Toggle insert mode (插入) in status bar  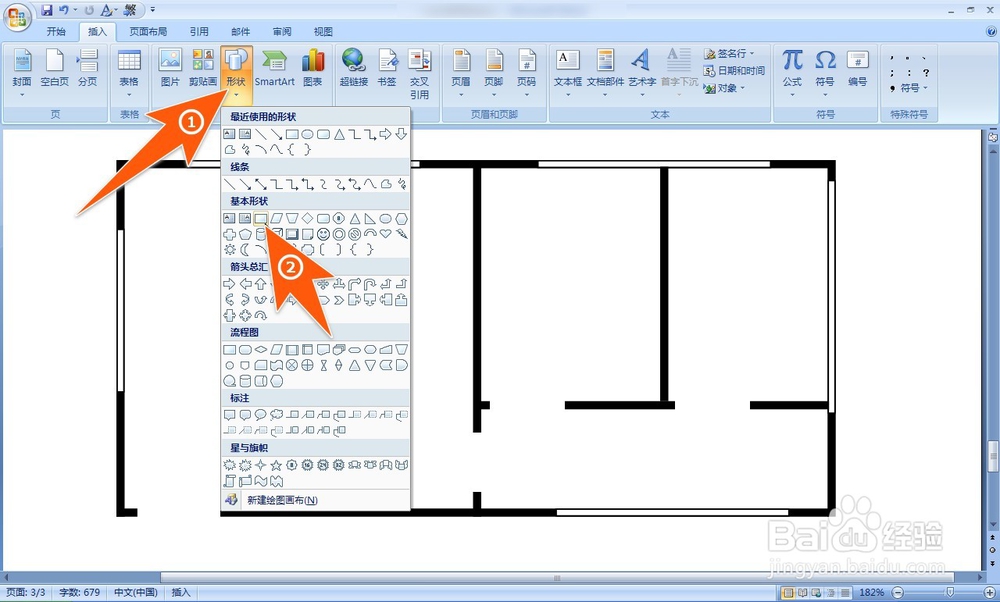pyautogui.click(x=181, y=592)
